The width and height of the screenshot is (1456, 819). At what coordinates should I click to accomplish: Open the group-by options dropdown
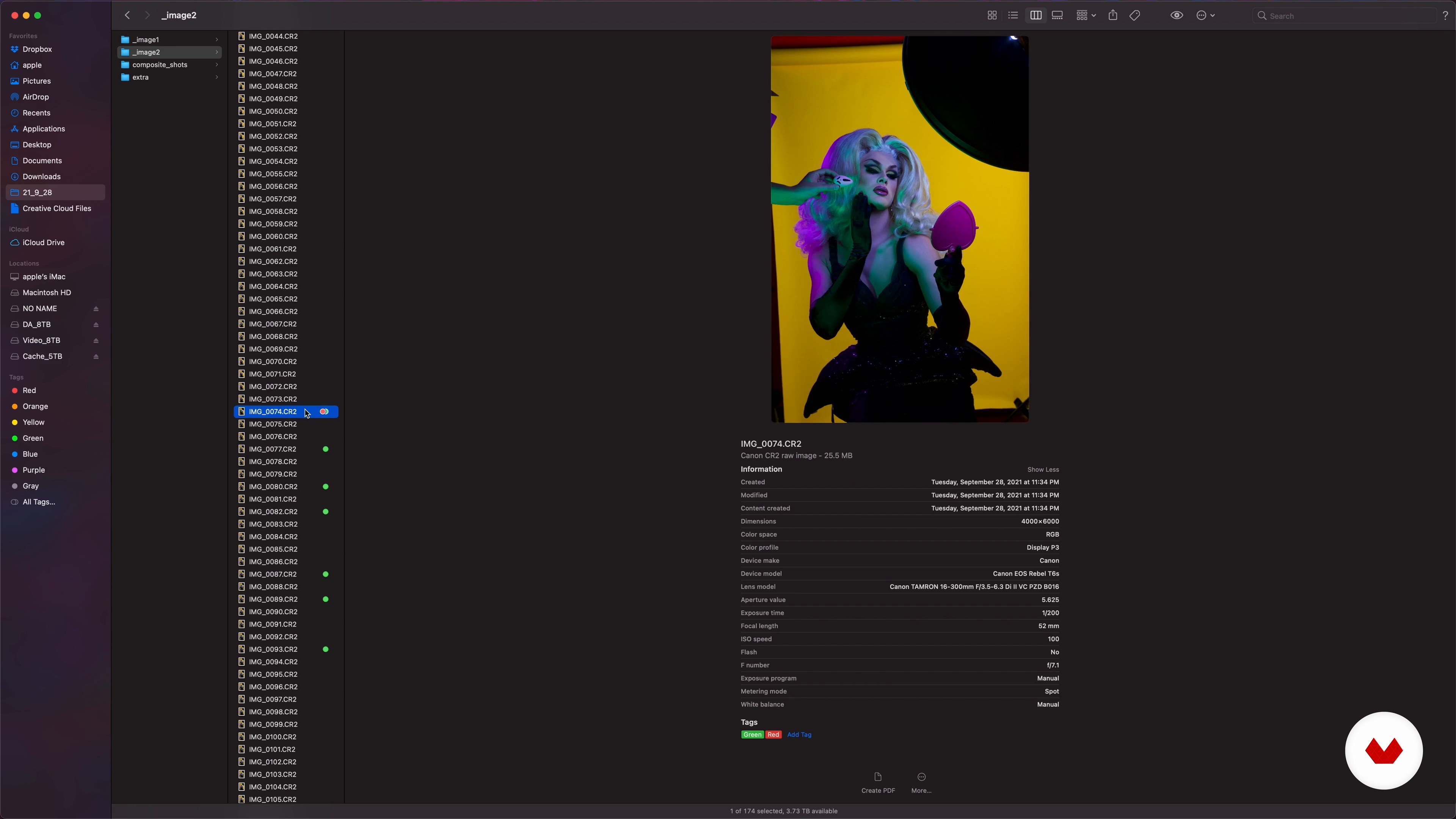click(1086, 15)
